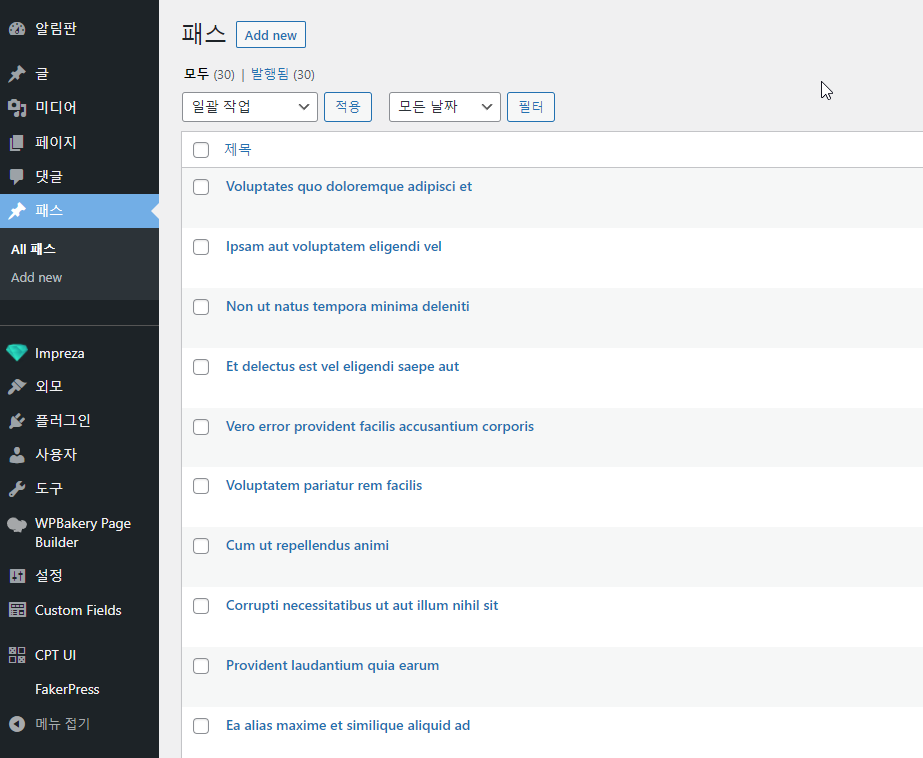Click the Custom Fields table icon
This screenshot has height=758, width=923.
pos(17,610)
